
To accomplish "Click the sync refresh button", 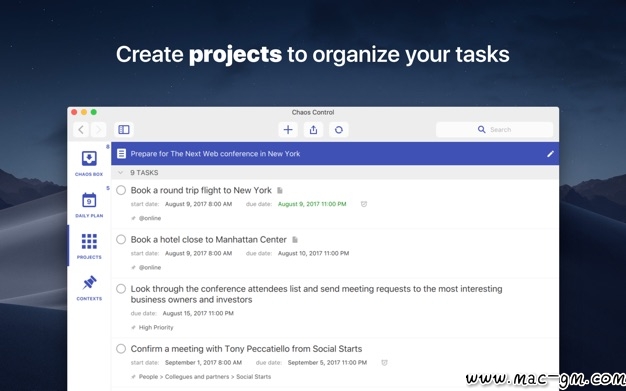I will (x=339, y=129).
